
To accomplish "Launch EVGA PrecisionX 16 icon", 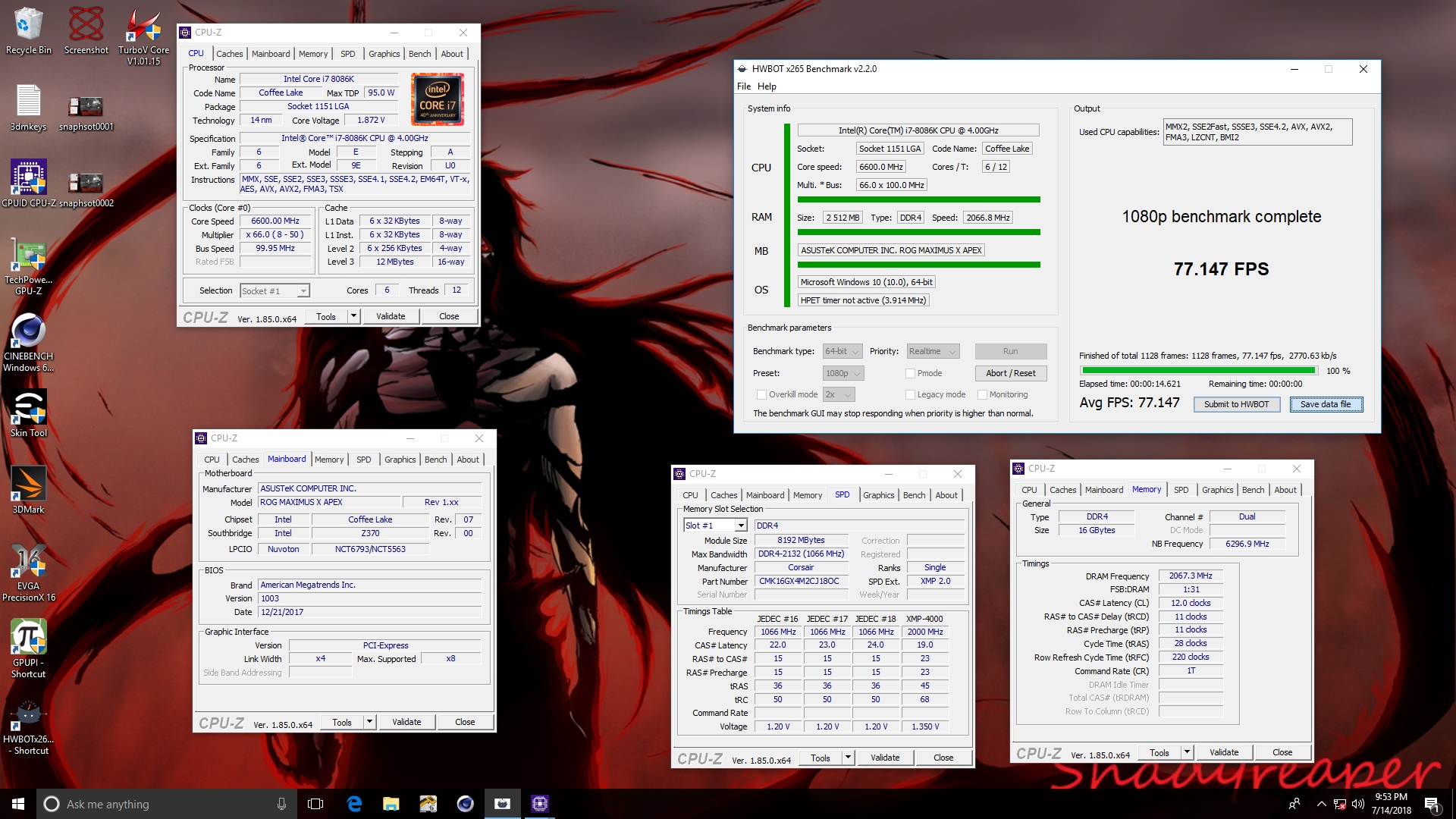I will tap(29, 573).
